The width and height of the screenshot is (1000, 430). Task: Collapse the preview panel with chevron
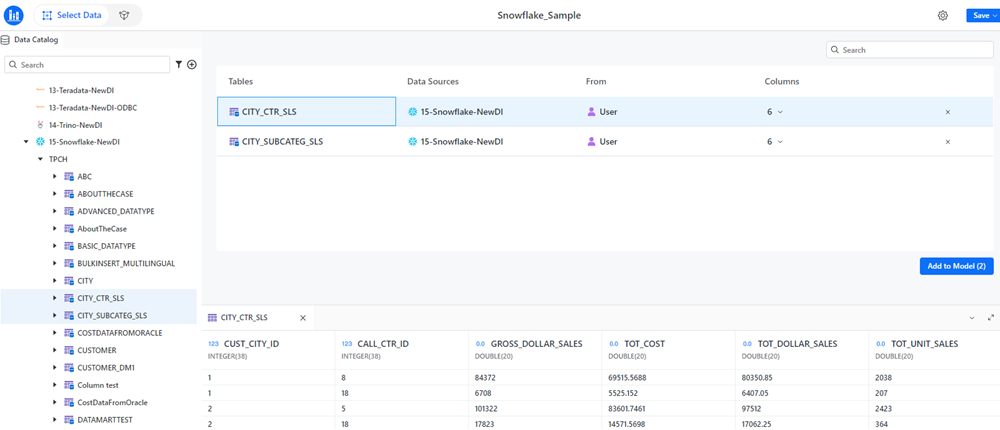click(x=972, y=317)
